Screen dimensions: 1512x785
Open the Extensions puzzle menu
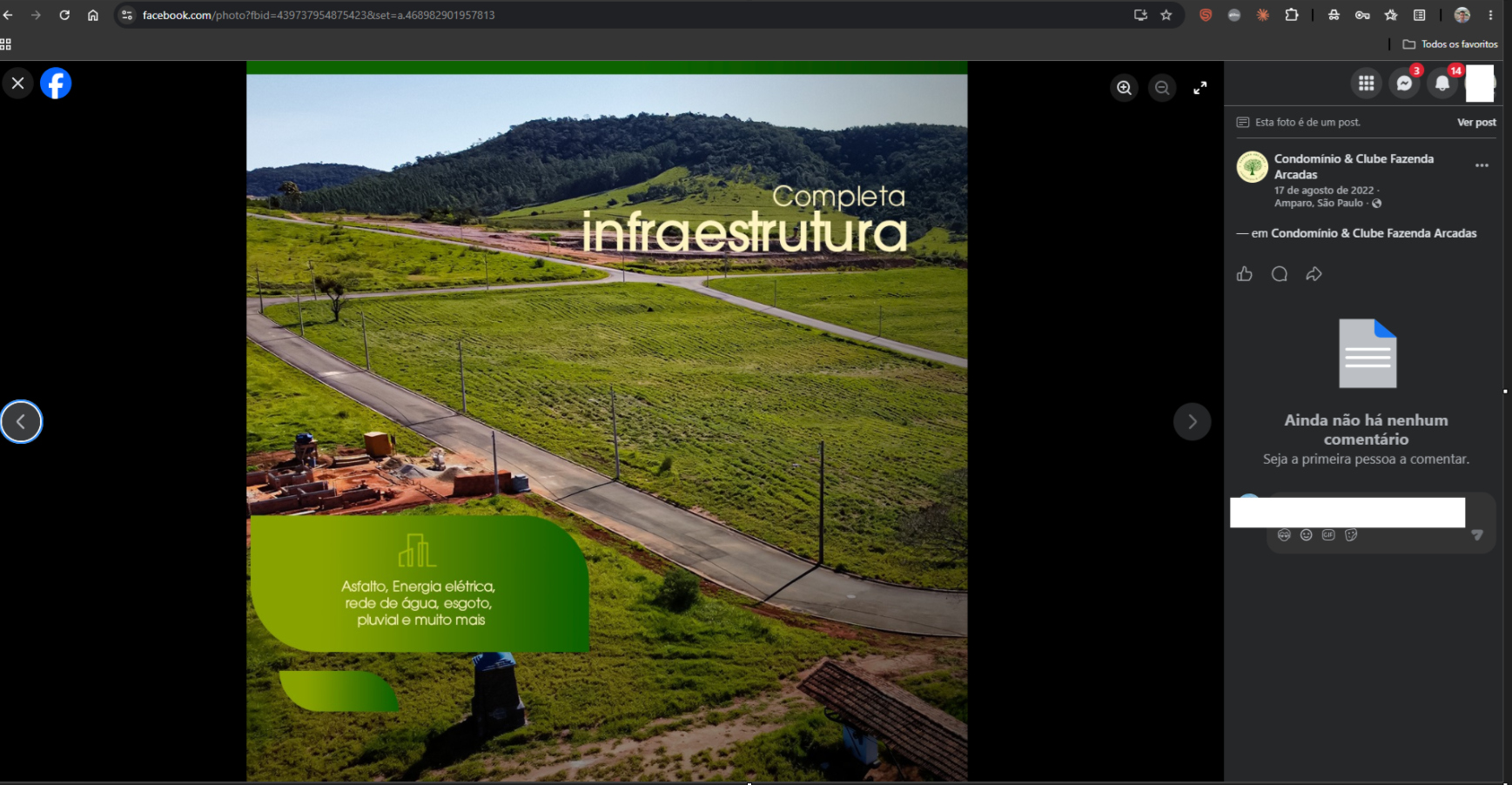1292,15
